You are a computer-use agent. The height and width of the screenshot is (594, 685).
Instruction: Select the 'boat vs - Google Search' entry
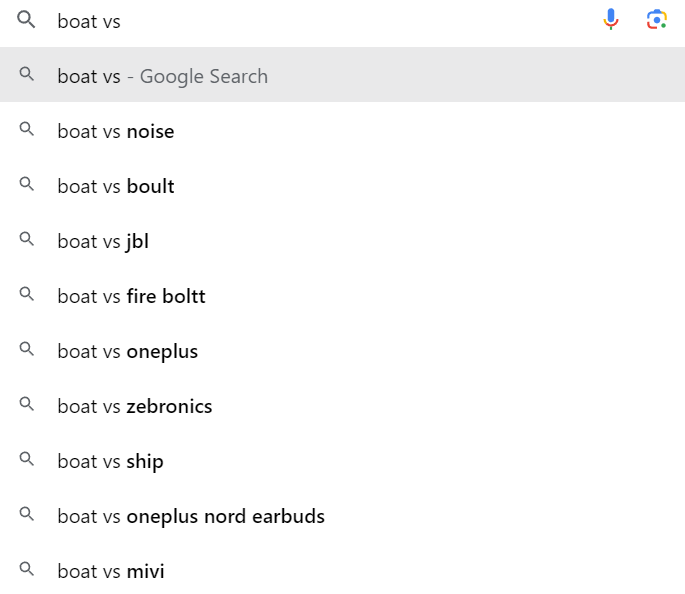point(342,75)
